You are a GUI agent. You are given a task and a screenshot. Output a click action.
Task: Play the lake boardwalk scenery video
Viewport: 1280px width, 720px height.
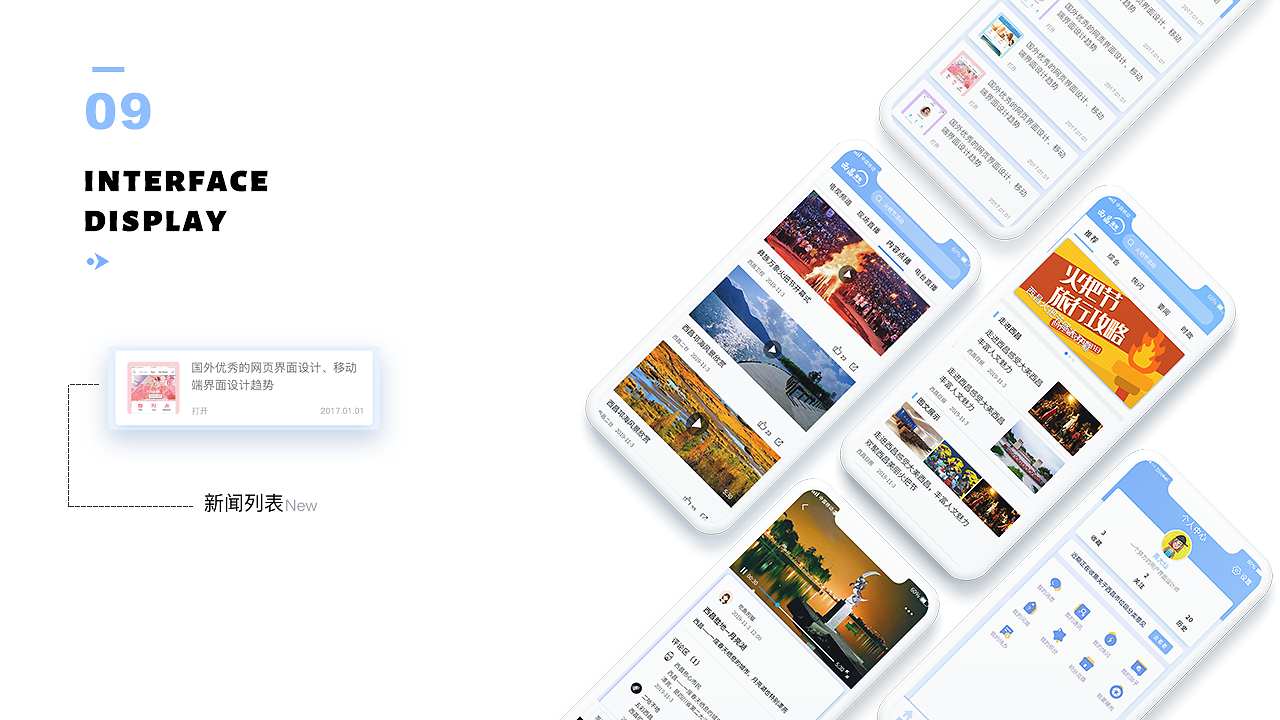coord(772,349)
